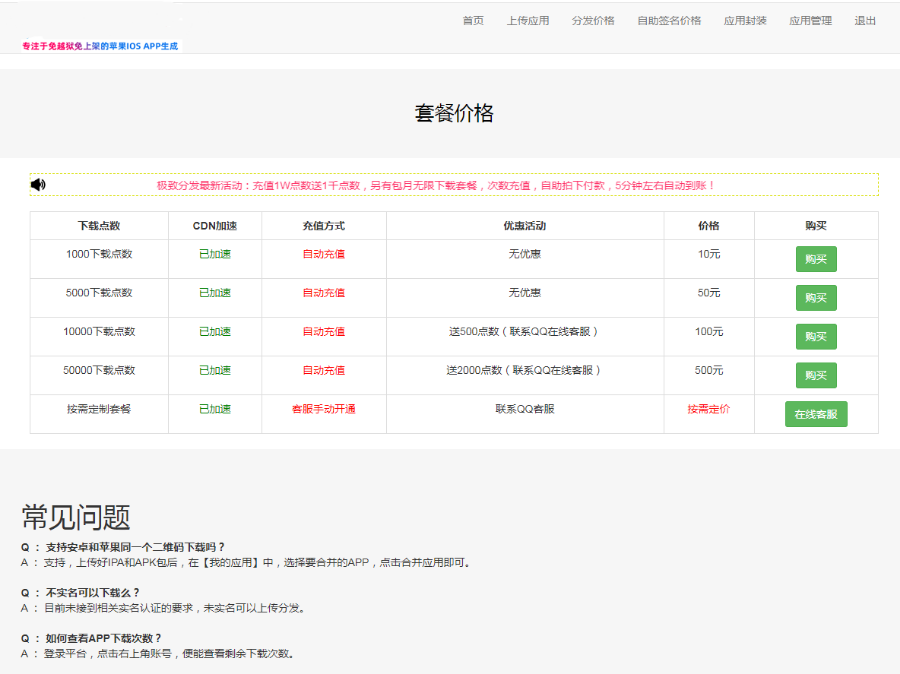Open the 首页 navigation item

472,19
